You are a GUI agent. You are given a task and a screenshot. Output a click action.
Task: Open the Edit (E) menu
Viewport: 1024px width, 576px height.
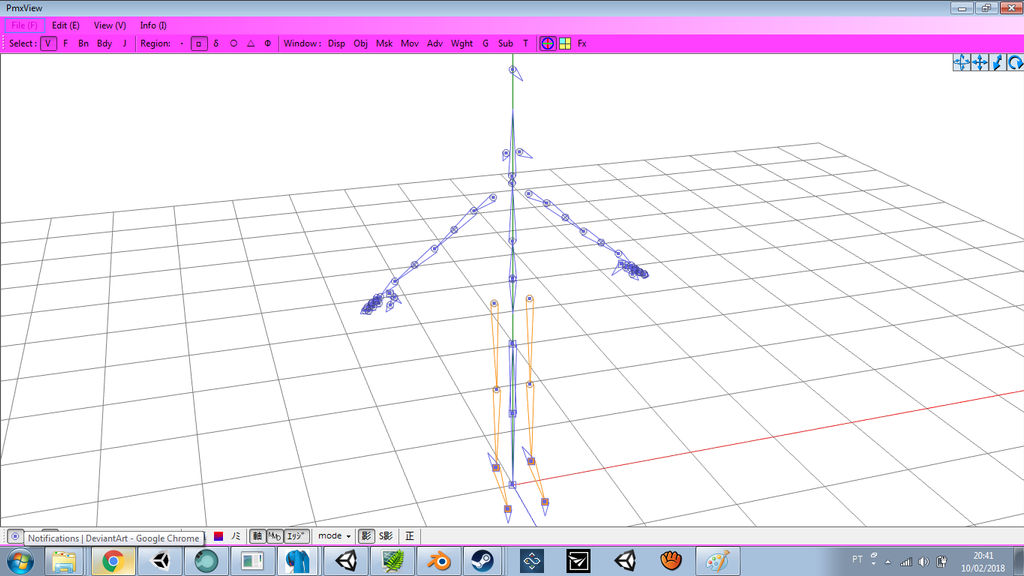tap(63, 25)
